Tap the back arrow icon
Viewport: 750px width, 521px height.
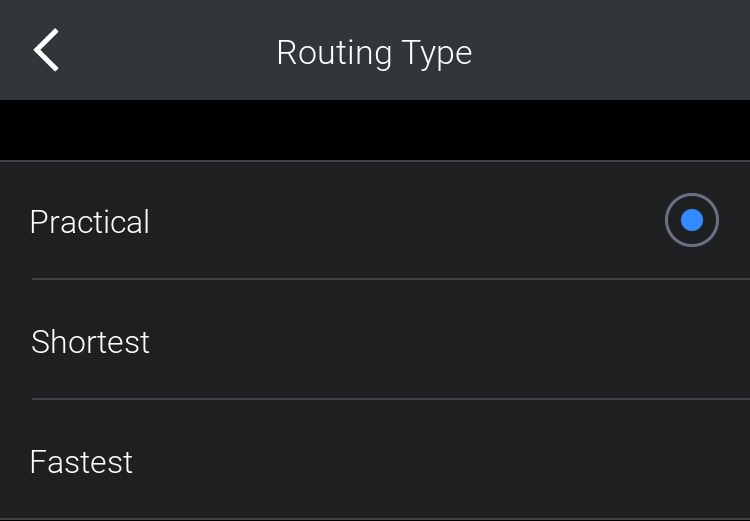pyautogui.click(x=46, y=50)
